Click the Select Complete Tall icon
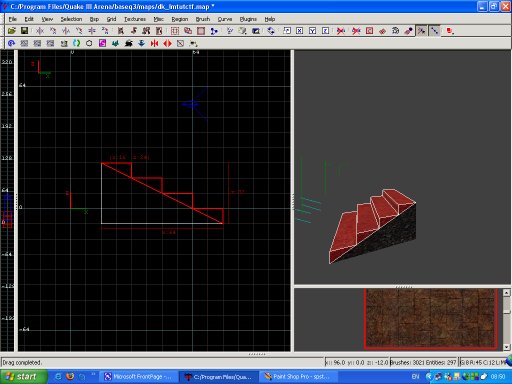 [121, 31]
